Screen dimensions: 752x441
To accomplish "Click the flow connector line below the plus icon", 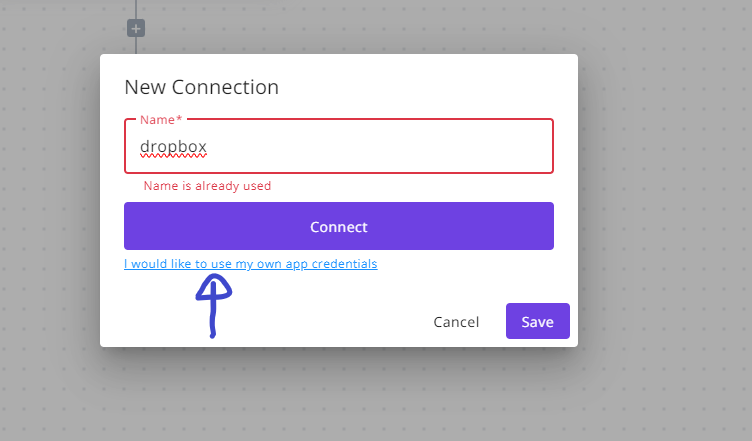I will point(136,46).
